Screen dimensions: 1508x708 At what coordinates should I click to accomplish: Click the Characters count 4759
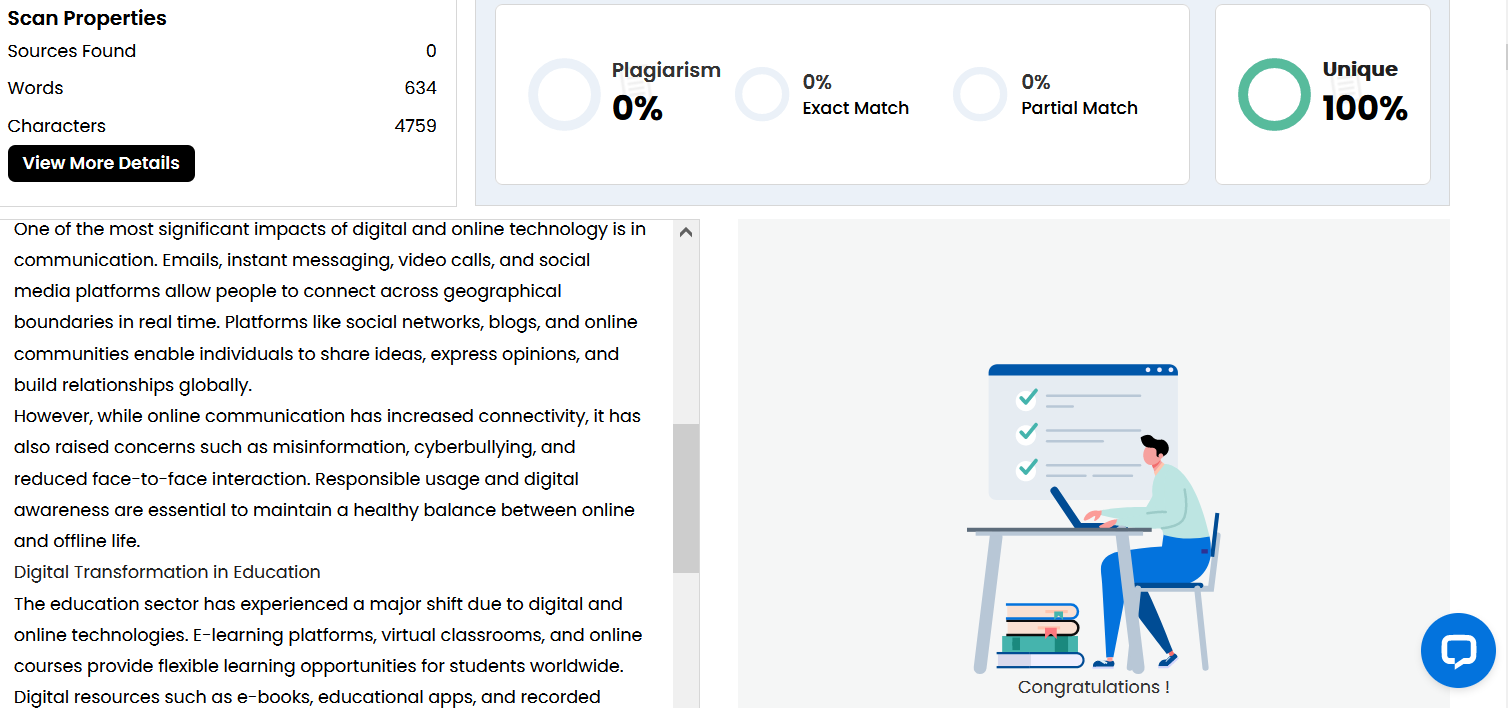415,126
